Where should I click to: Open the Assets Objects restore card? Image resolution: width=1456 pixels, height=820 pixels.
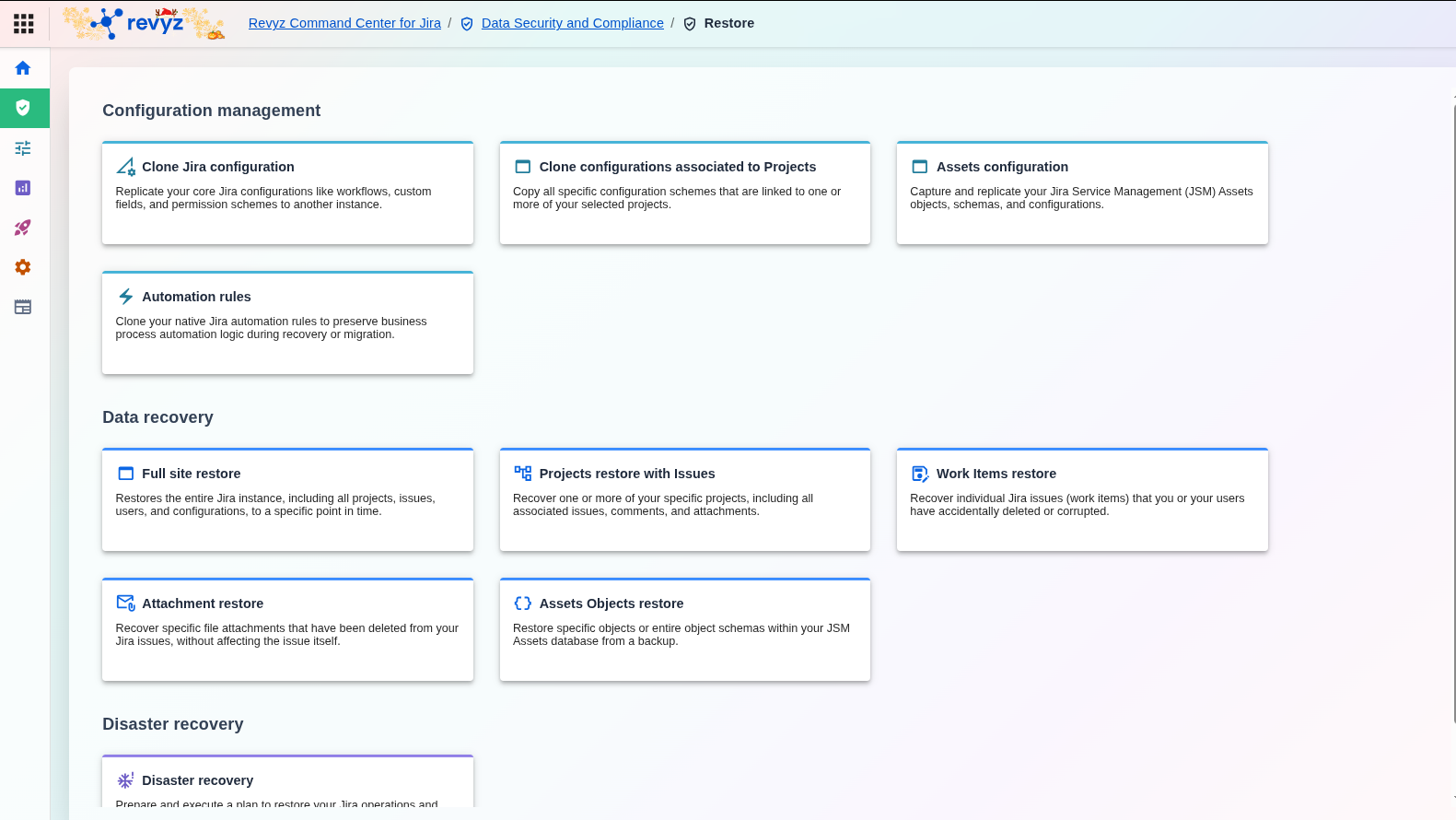pos(684,630)
